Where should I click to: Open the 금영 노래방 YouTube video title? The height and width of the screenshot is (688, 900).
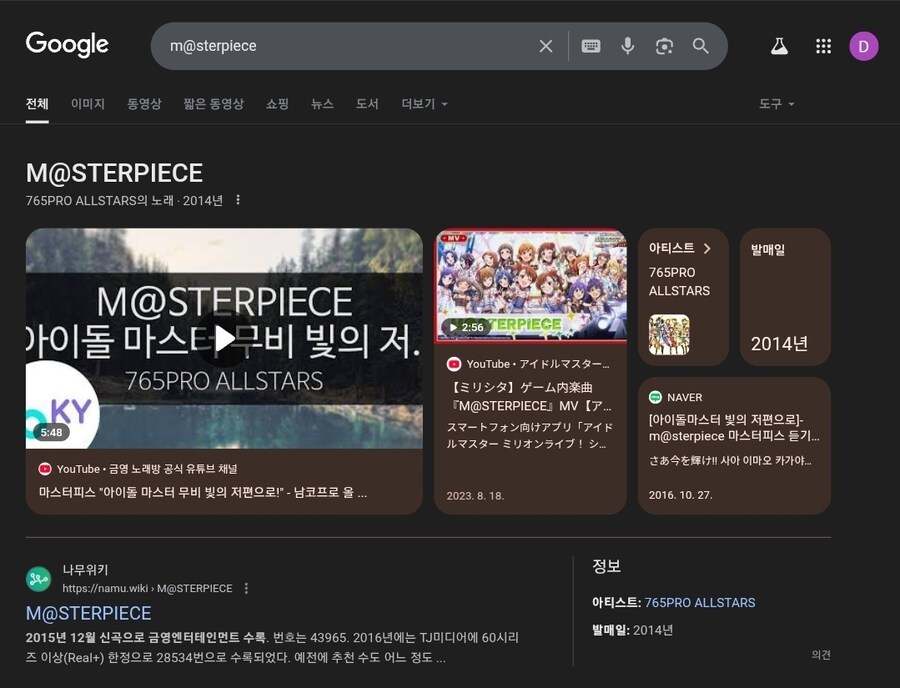click(x=203, y=492)
